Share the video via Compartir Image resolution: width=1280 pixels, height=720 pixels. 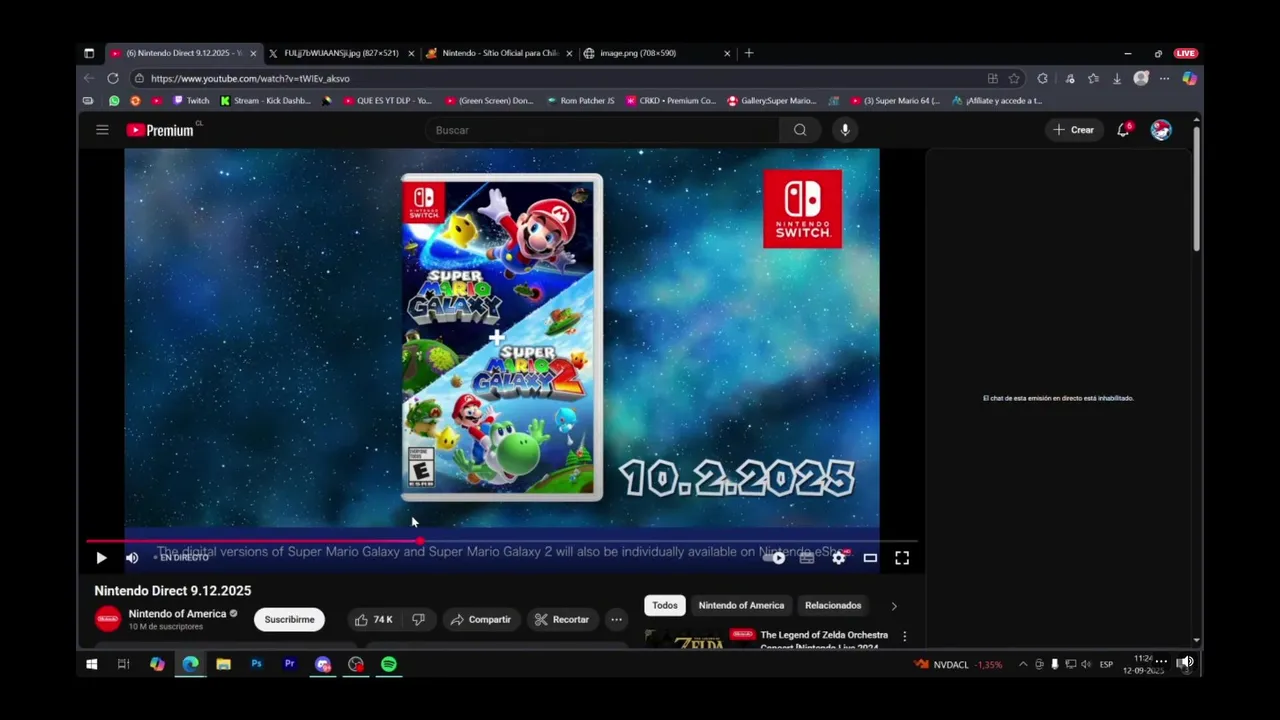(x=480, y=620)
